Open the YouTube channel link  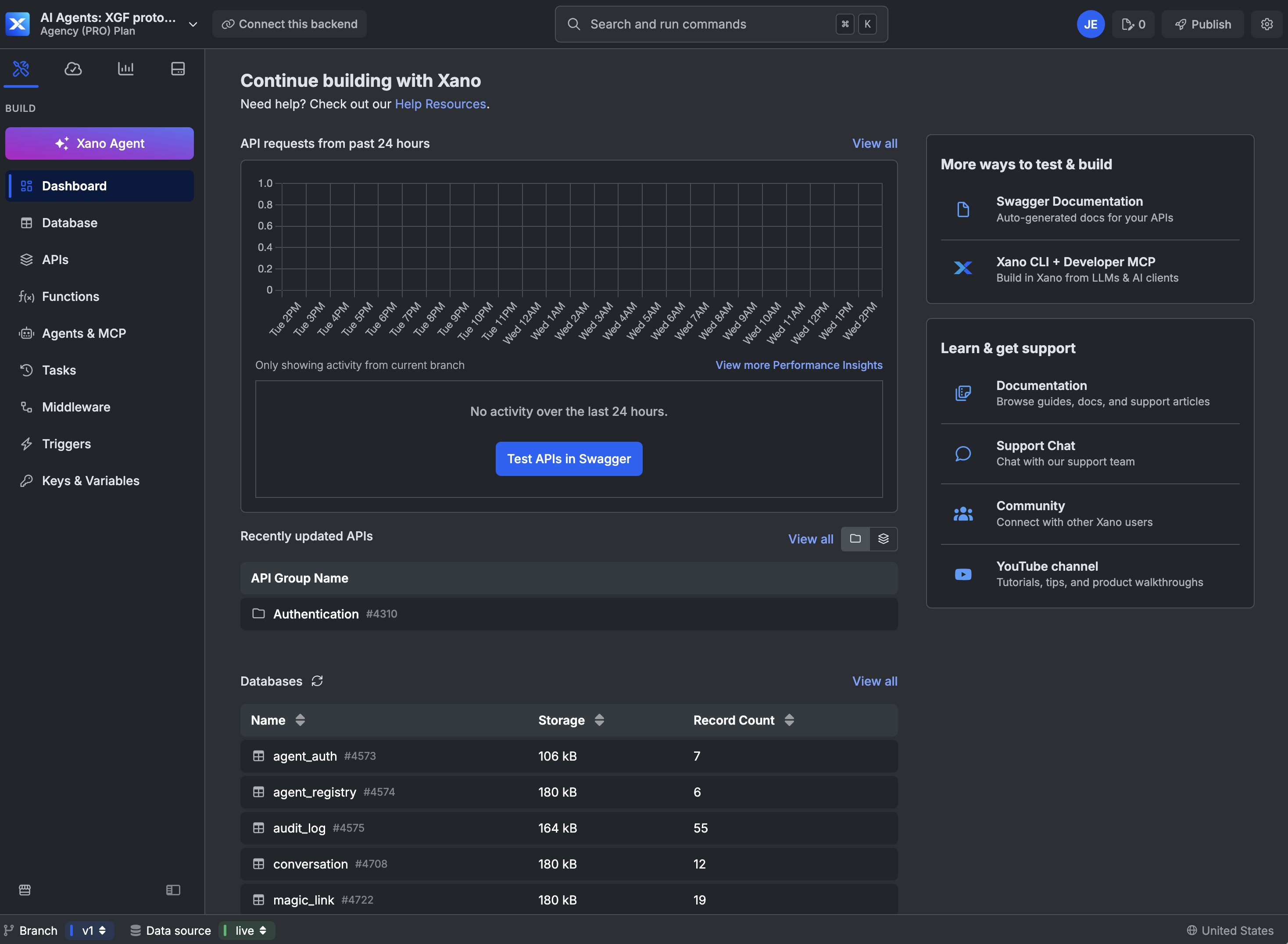tap(1090, 574)
